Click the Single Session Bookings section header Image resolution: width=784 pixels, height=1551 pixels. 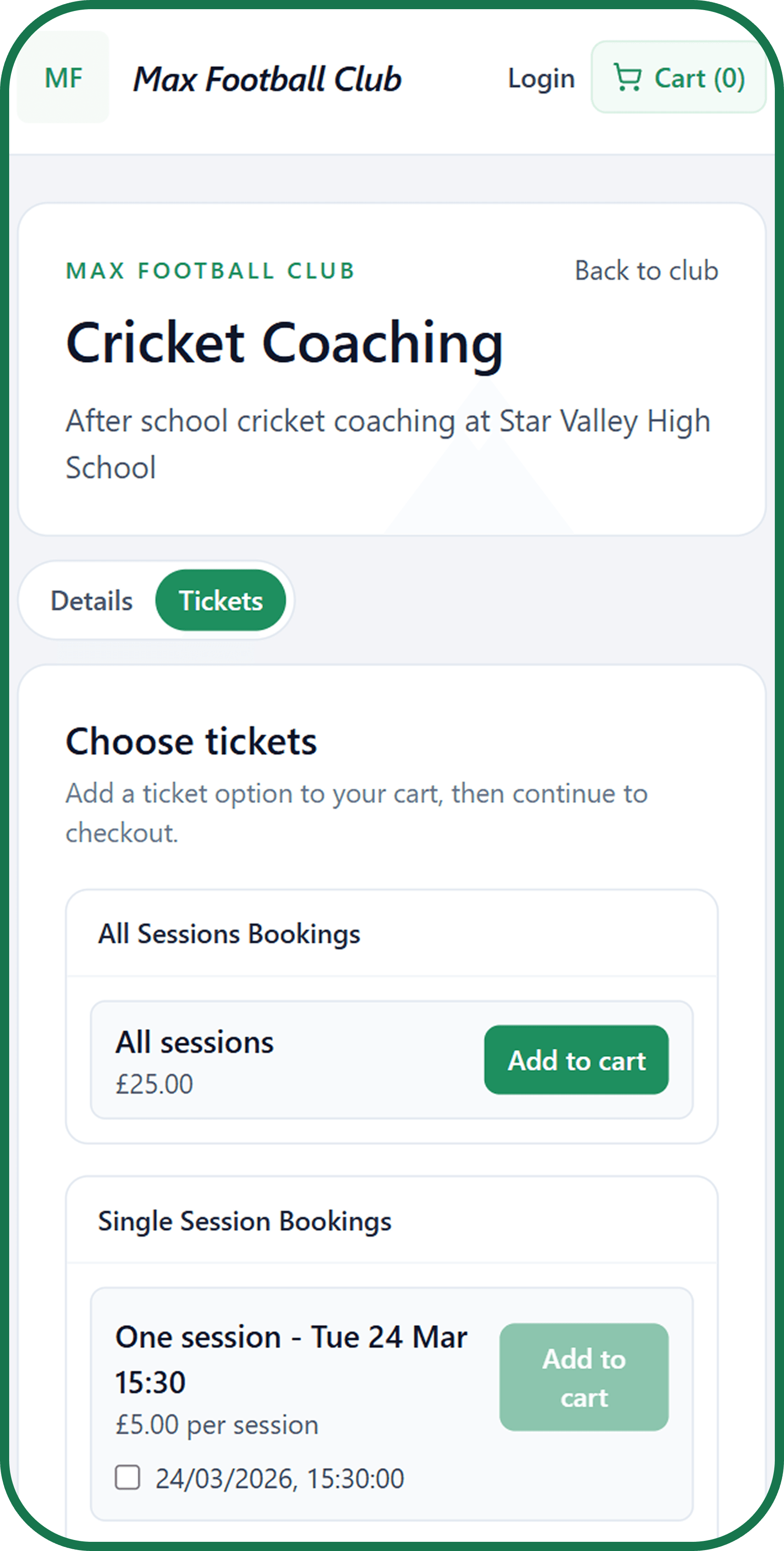tap(245, 1221)
